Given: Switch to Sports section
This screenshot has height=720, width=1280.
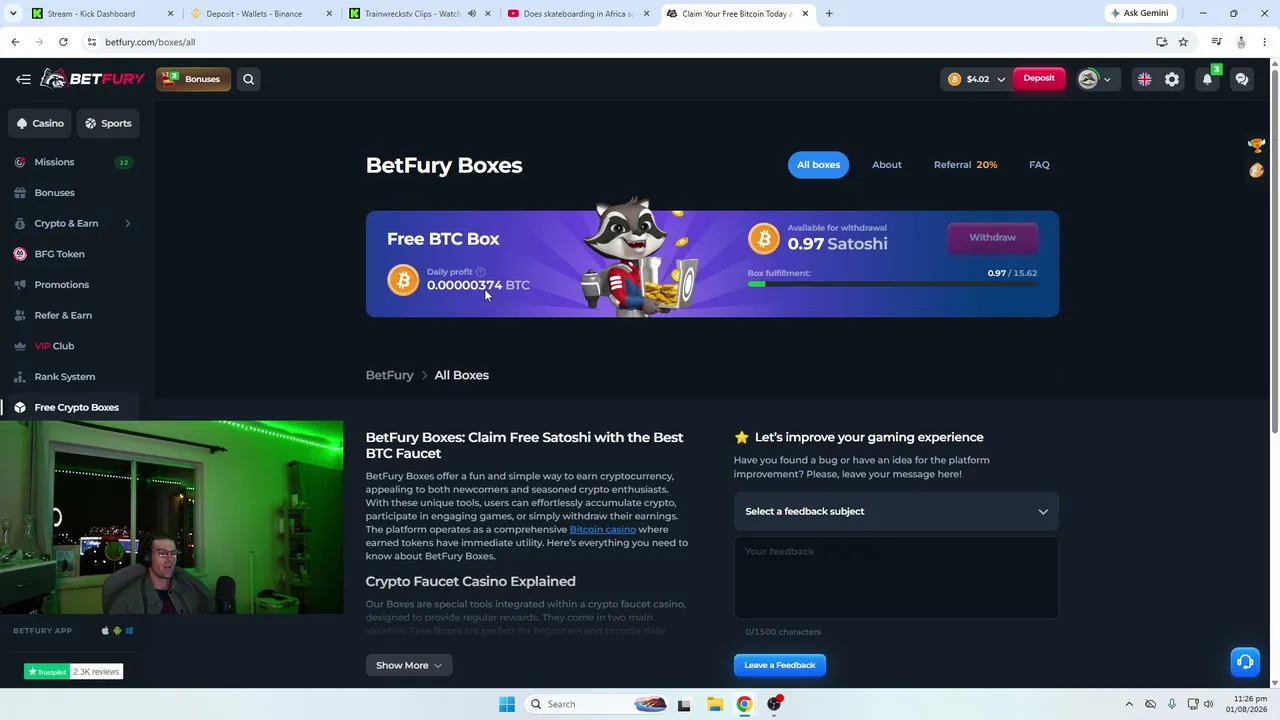Looking at the screenshot, I should tap(108, 123).
